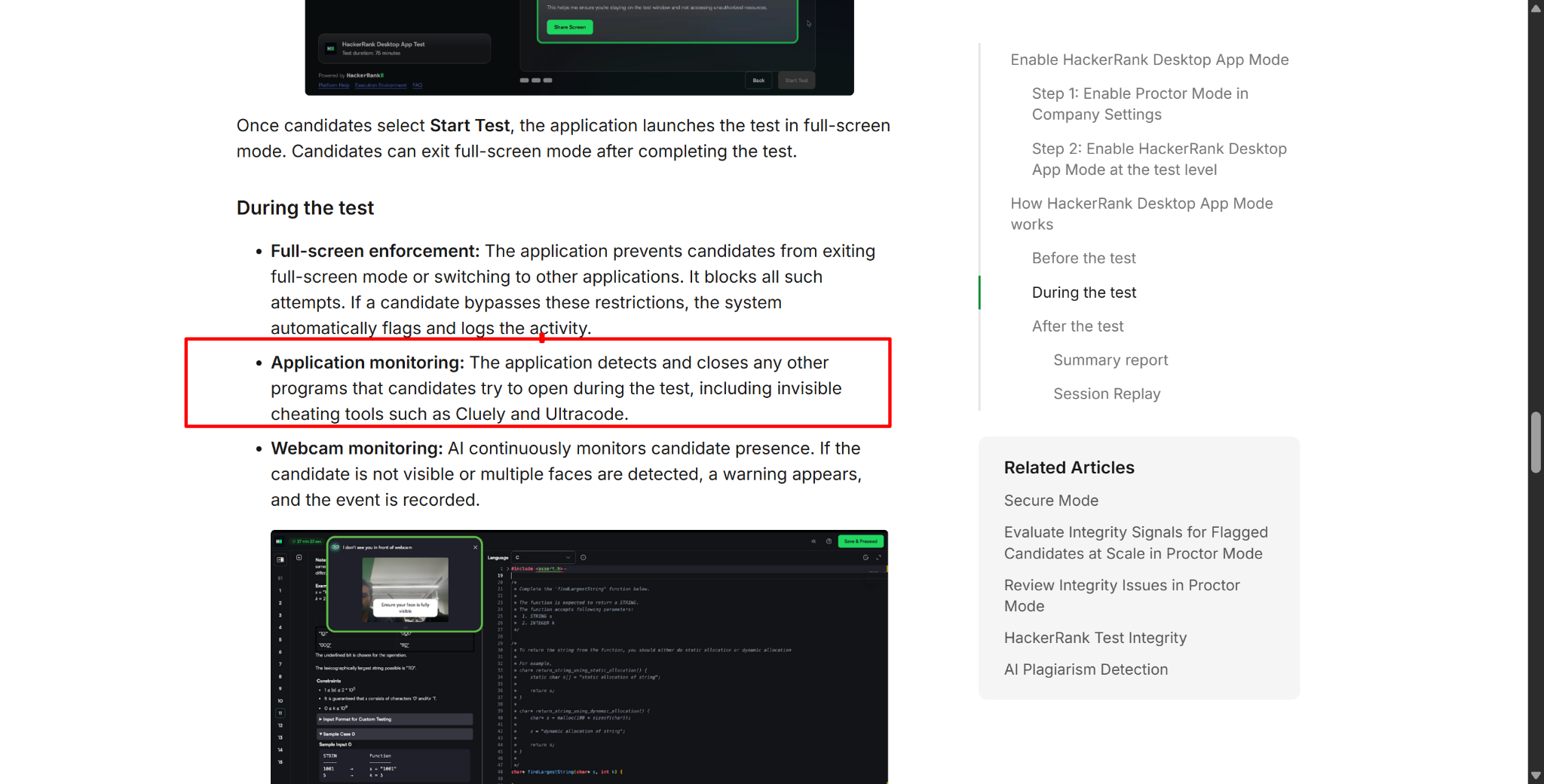Open Review Integrity Issues in Proctor Mode article
Screen dimensions: 1544x784
coord(1122,596)
